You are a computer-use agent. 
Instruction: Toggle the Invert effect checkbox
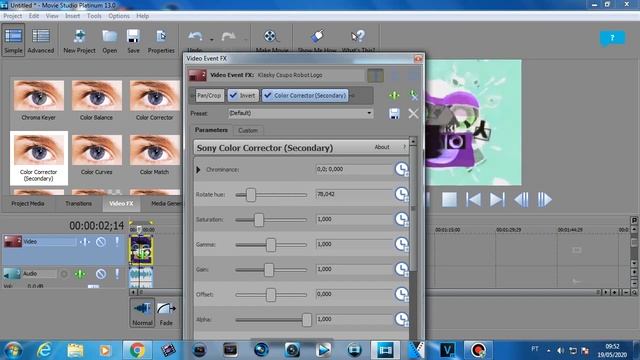pyautogui.click(x=233, y=96)
